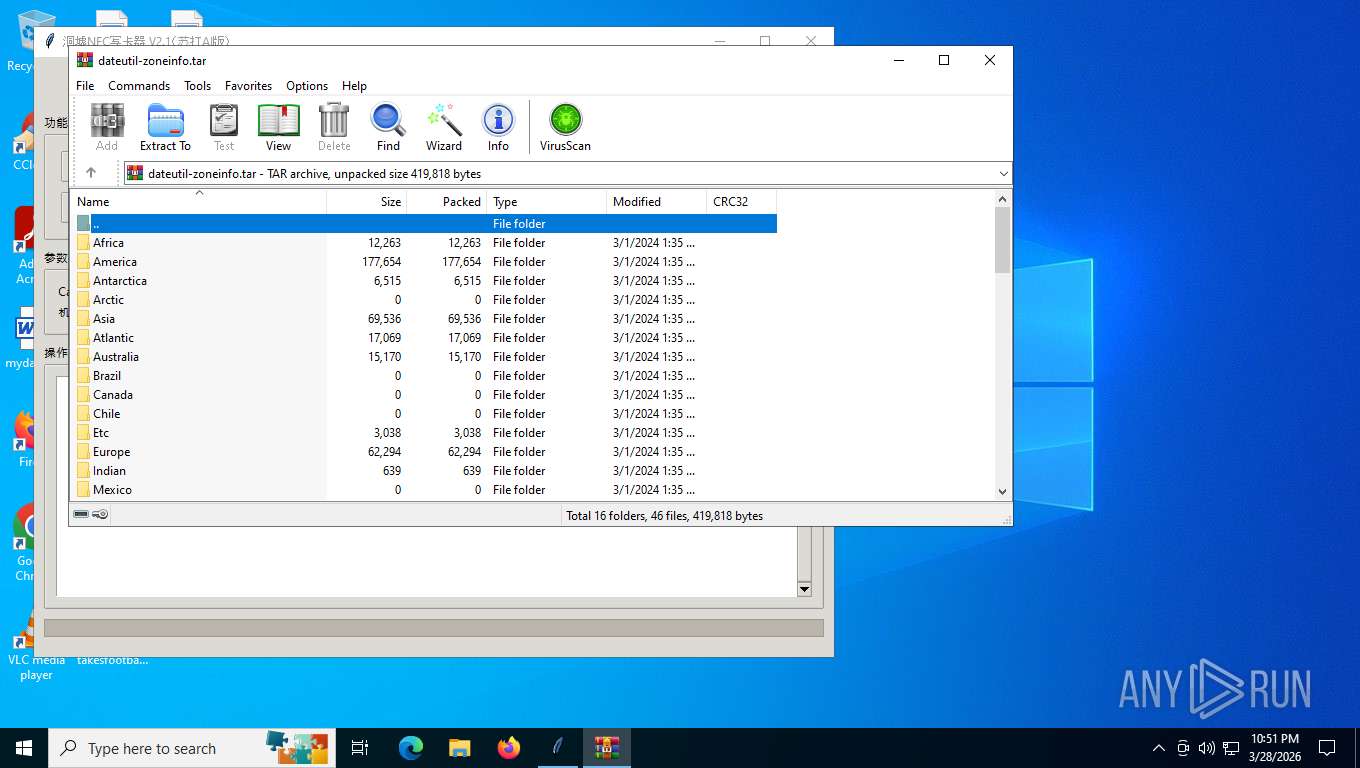The width and height of the screenshot is (1360, 768).
Task: Click the Test archive icon
Action: [x=224, y=127]
